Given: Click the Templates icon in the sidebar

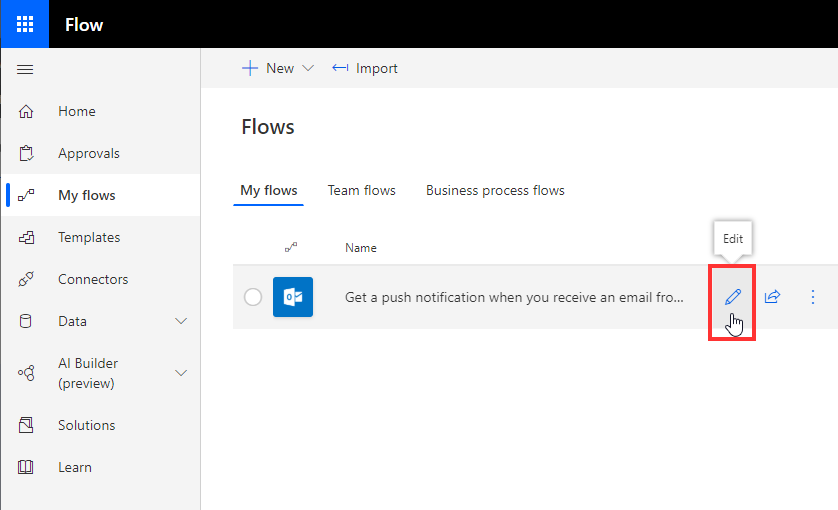Looking at the screenshot, I should click(26, 237).
